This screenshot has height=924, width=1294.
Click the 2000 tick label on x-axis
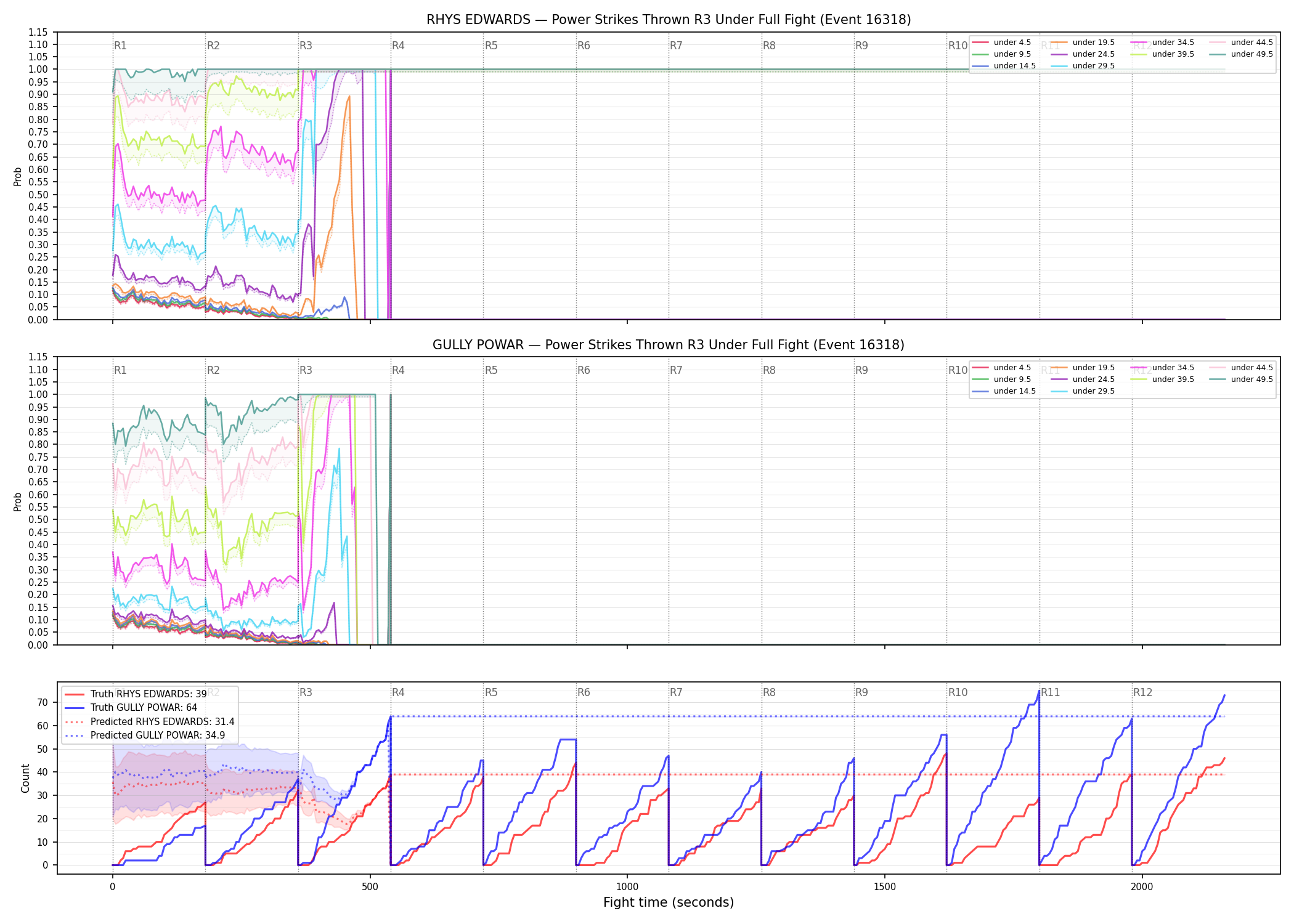[x=1142, y=887]
